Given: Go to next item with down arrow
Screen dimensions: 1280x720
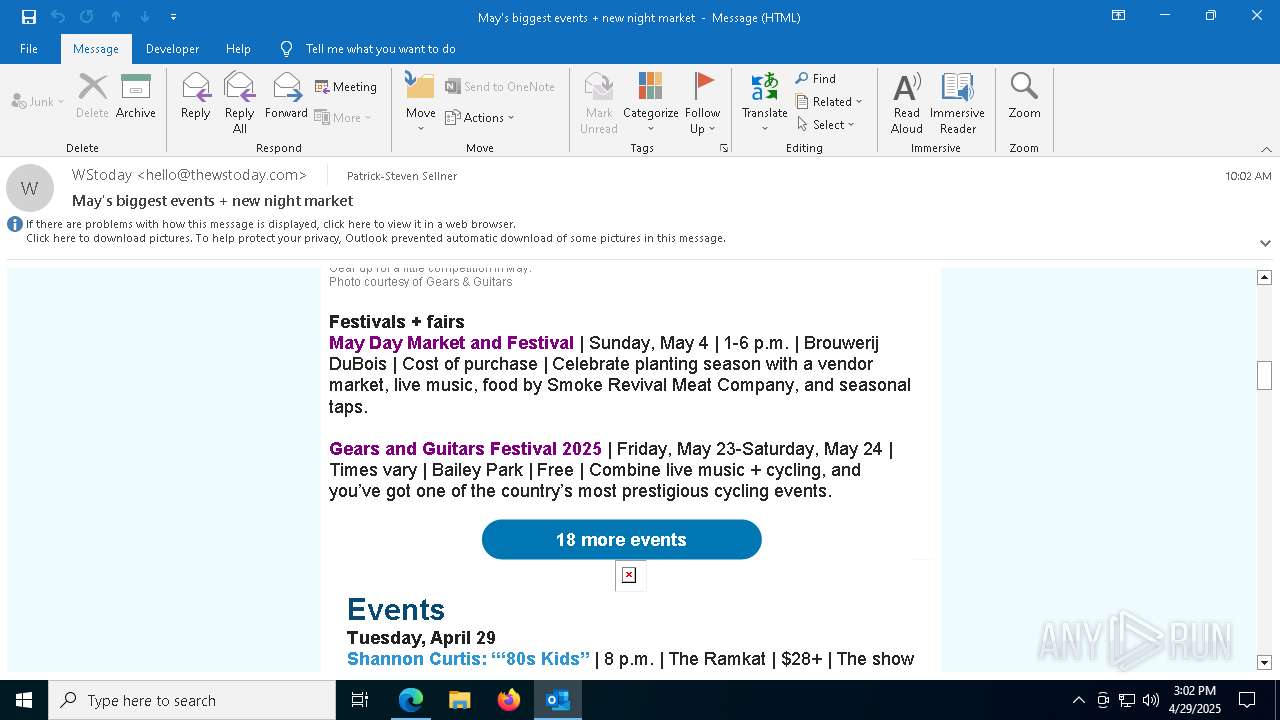Looking at the screenshot, I should [x=144, y=17].
